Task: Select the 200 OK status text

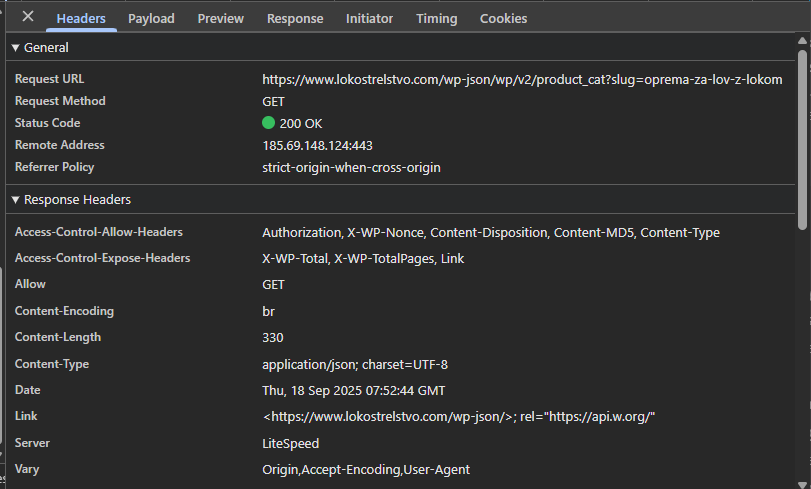Action: tap(301, 124)
